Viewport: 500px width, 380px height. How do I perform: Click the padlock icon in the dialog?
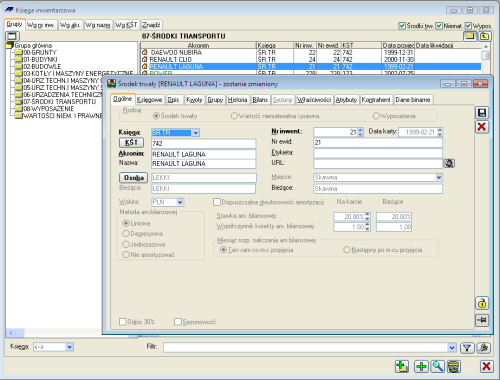click(482, 303)
